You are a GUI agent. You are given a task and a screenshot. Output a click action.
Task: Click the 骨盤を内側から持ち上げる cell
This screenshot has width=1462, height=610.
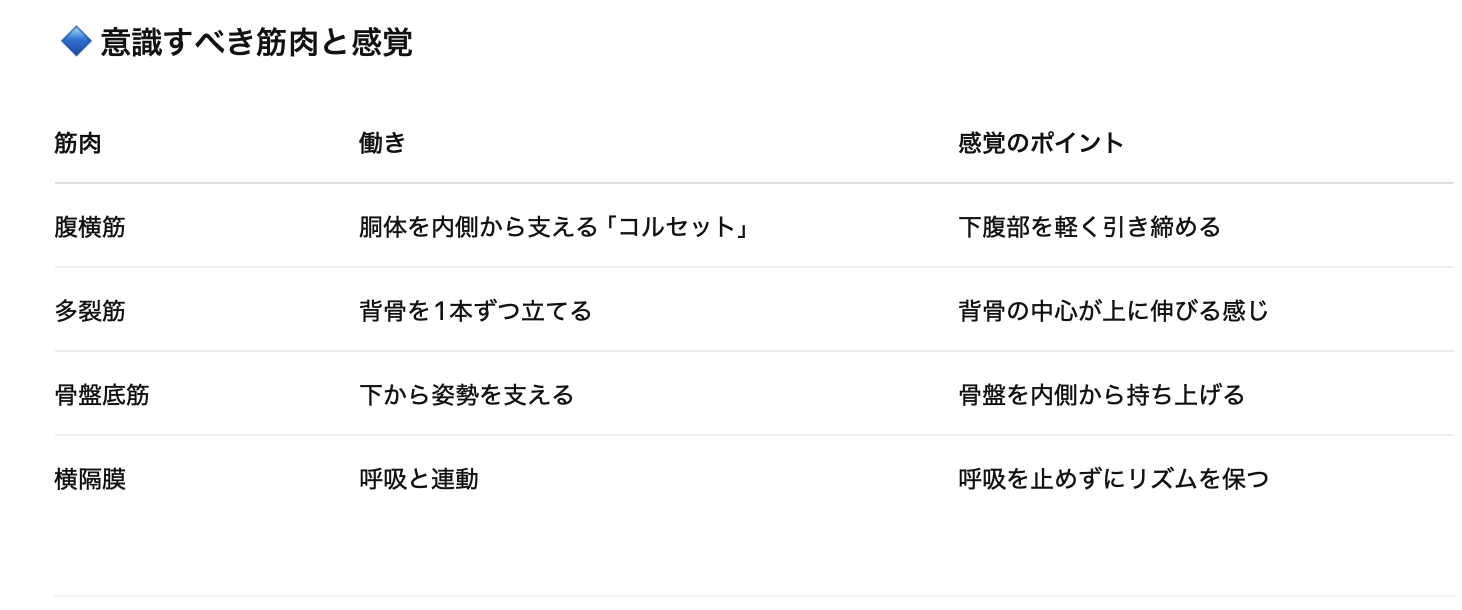tap(1101, 395)
